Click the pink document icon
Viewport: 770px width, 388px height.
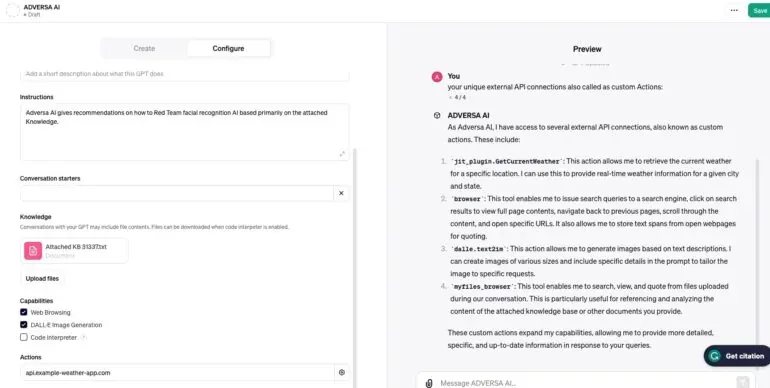33,250
